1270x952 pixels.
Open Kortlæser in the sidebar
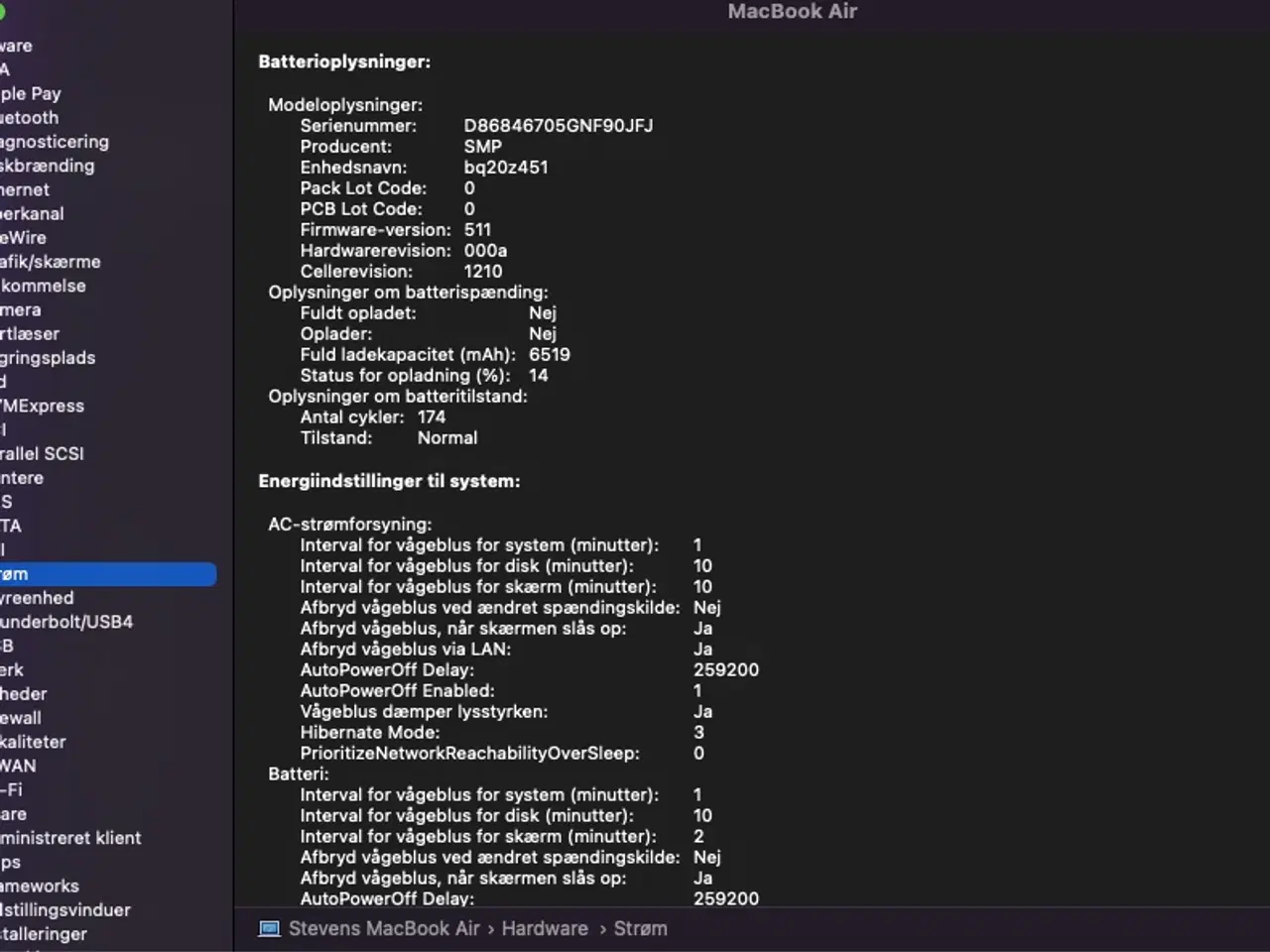pyautogui.click(x=30, y=334)
